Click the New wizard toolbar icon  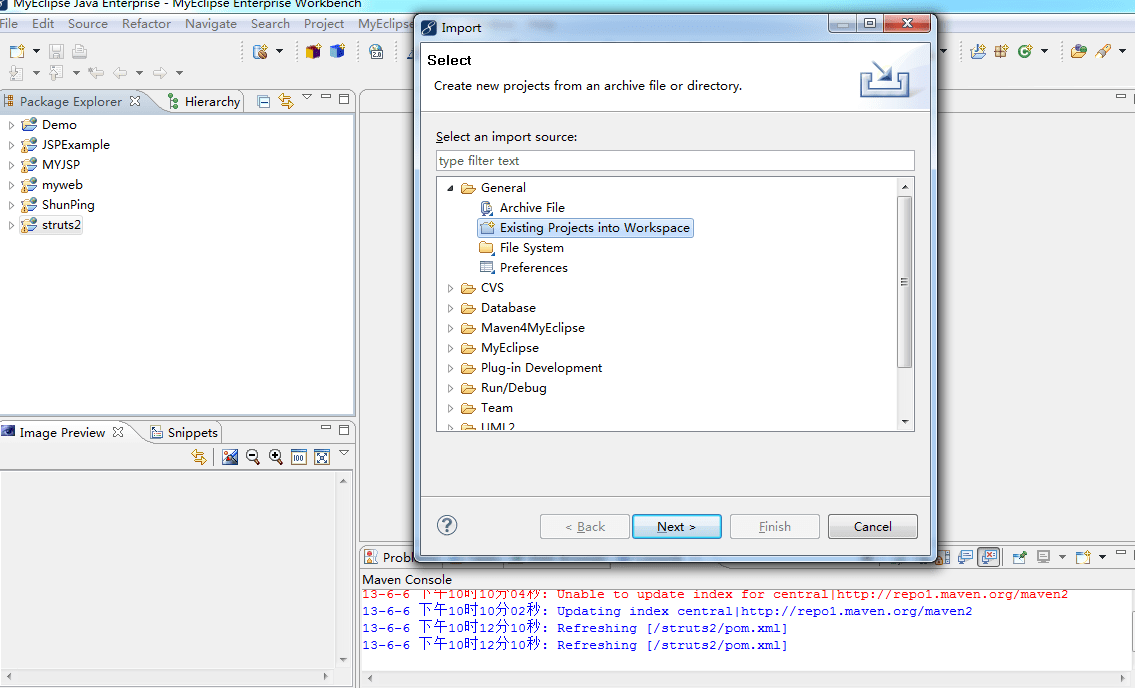[x=17, y=51]
